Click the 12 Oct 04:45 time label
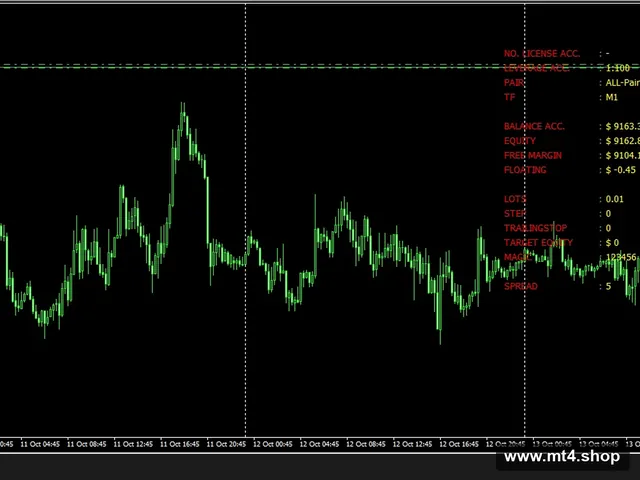 click(x=319, y=444)
